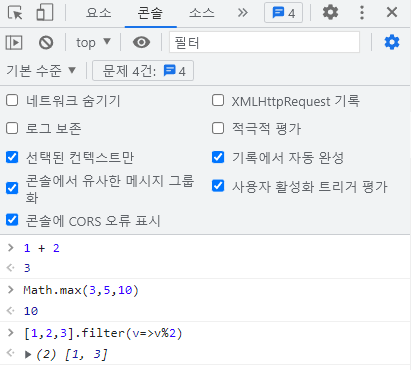The image size is (411, 370).
Task: Switch to the 콘솔 tab
Action: pyautogui.click(x=150, y=13)
